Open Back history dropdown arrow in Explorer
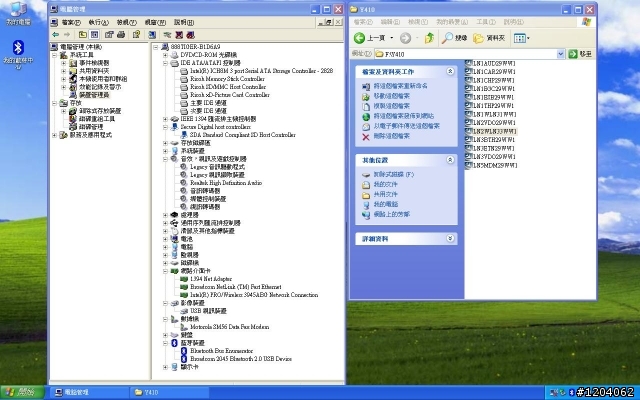 tap(391, 38)
